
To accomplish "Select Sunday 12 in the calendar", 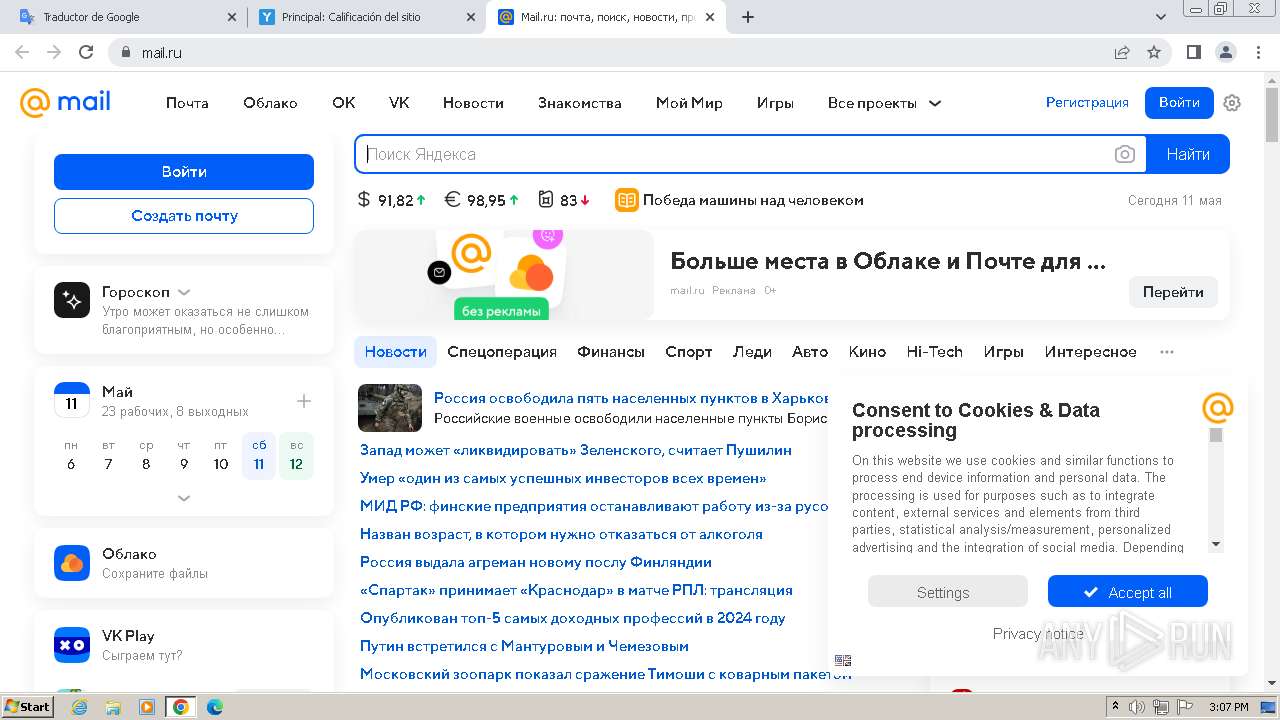I will click(x=296, y=455).
